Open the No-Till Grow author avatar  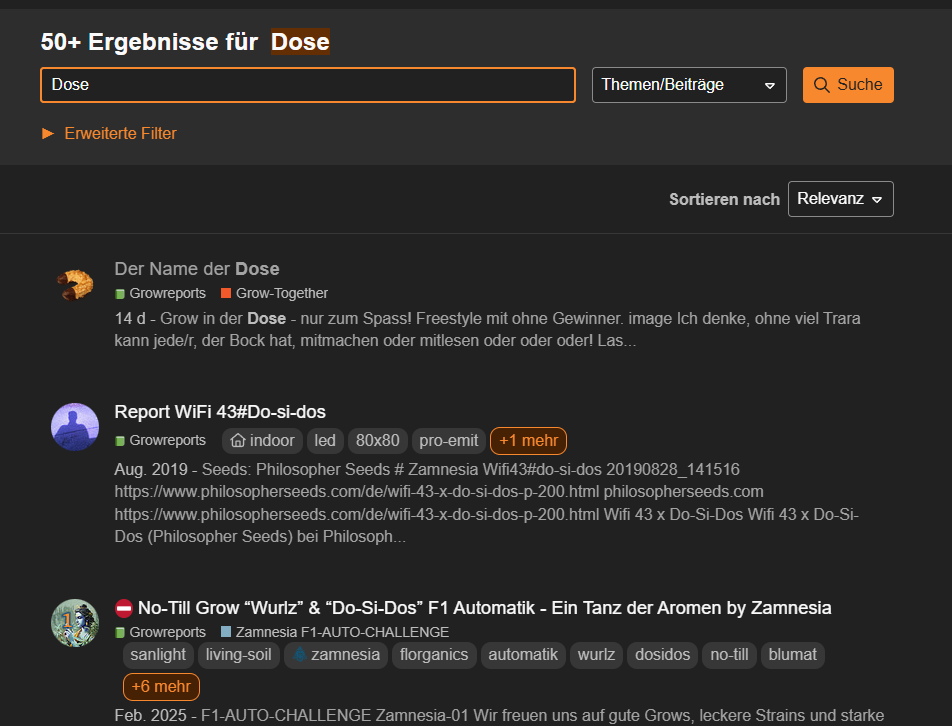[75, 622]
